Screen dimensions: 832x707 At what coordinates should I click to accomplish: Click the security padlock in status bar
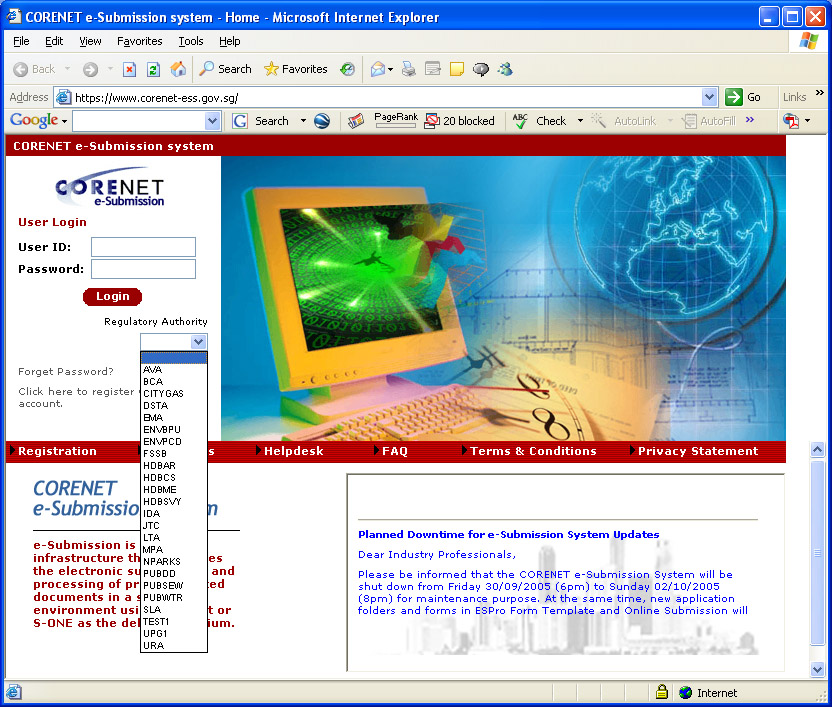click(662, 692)
